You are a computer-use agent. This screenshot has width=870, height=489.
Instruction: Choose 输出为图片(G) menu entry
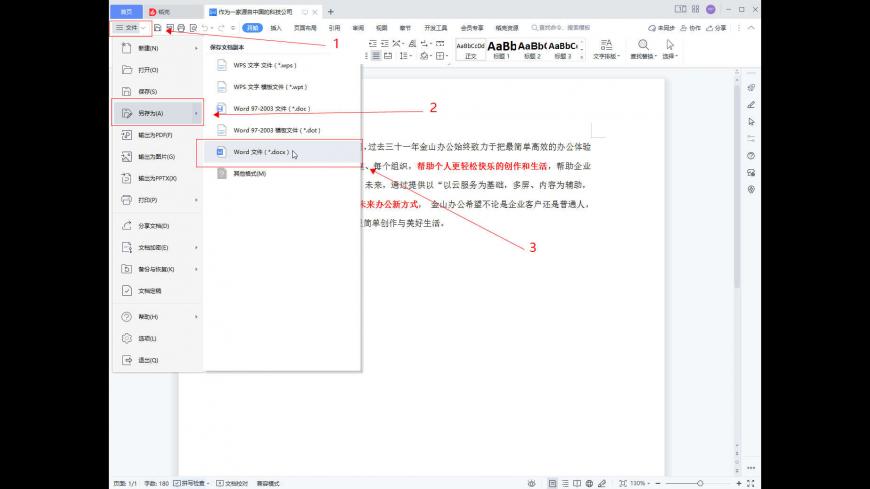pyautogui.click(x=158, y=157)
